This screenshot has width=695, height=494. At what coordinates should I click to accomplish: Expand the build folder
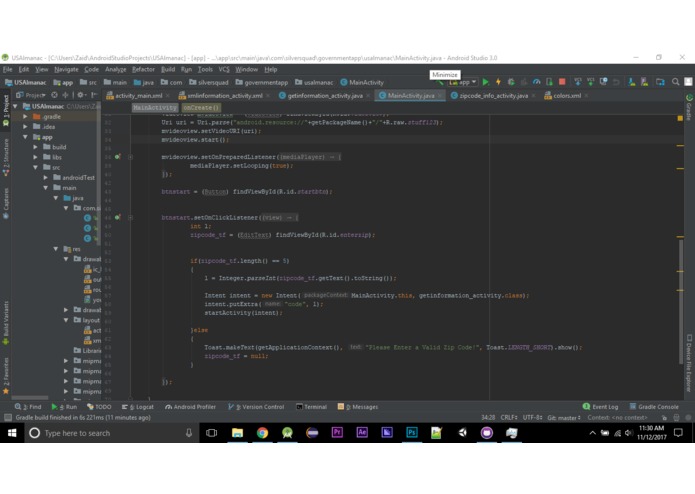pos(35,147)
